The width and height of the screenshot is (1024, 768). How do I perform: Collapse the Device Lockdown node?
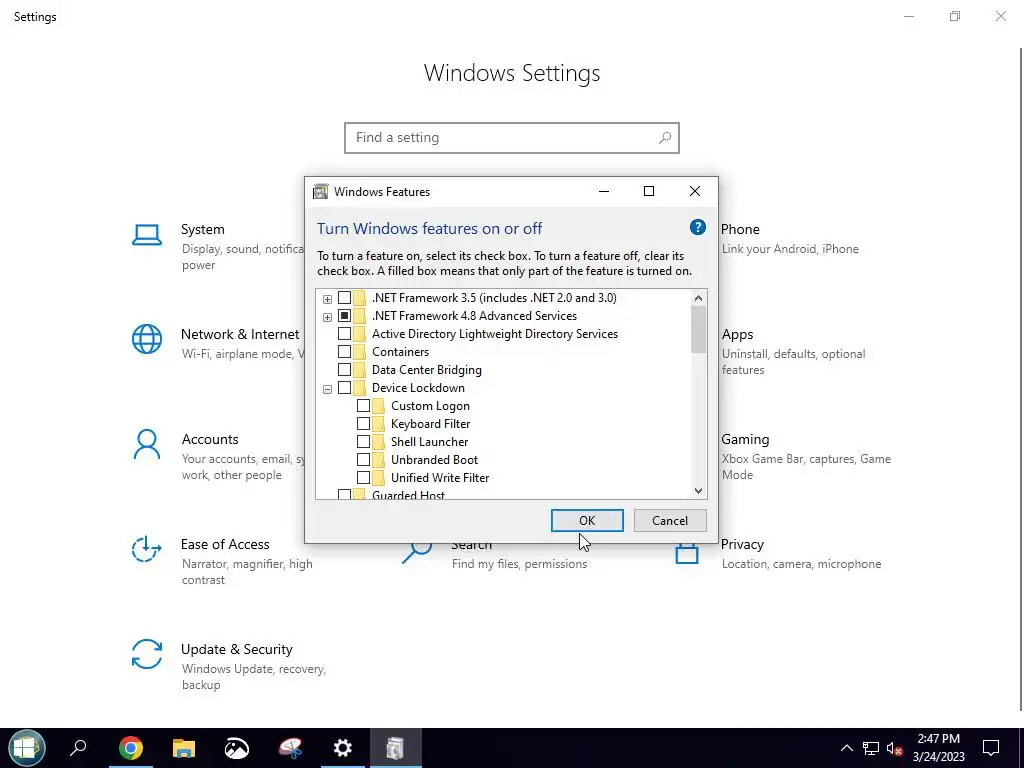point(327,389)
